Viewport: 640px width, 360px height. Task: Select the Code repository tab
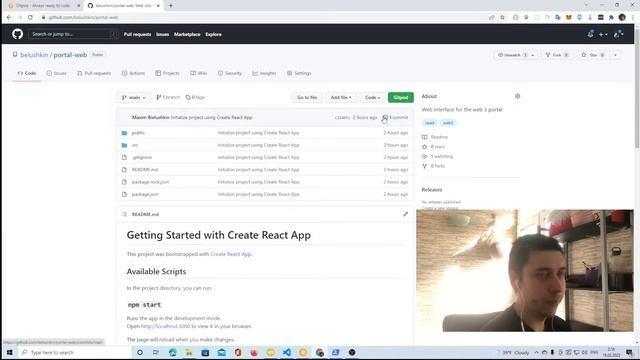coord(27,73)
